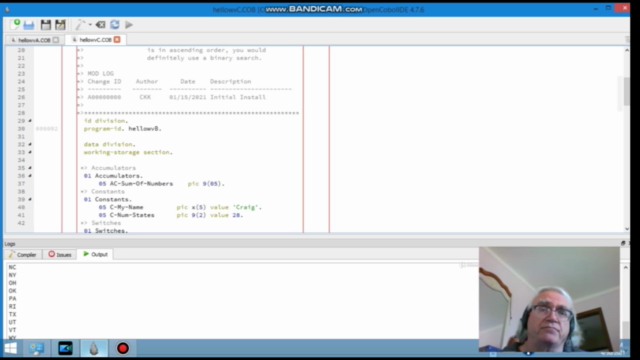Click the 'PA' output line
This screenshot has width=640, height=360.
[12, 298]
